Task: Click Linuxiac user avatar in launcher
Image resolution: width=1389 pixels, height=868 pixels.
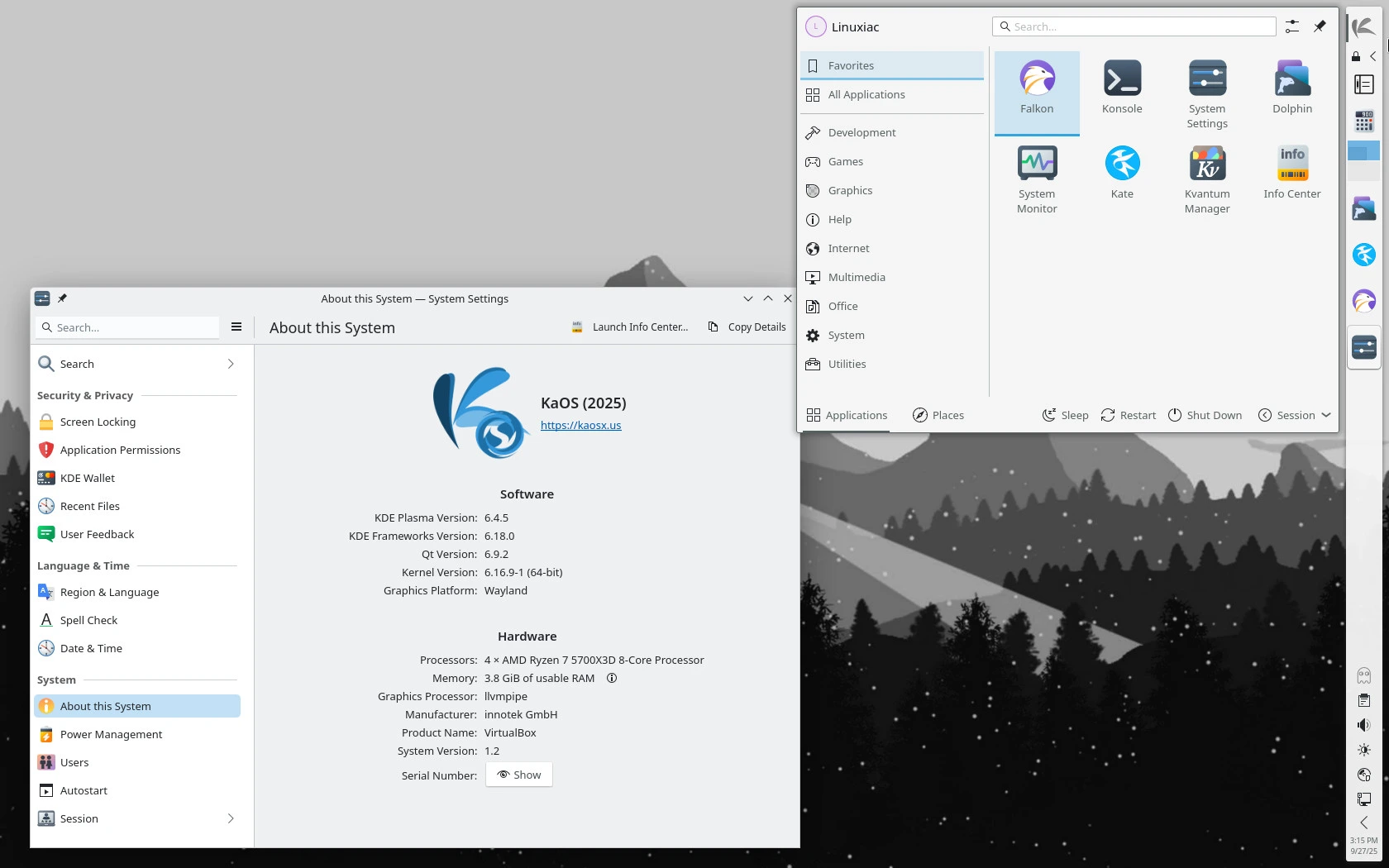Action: point(815,26)
